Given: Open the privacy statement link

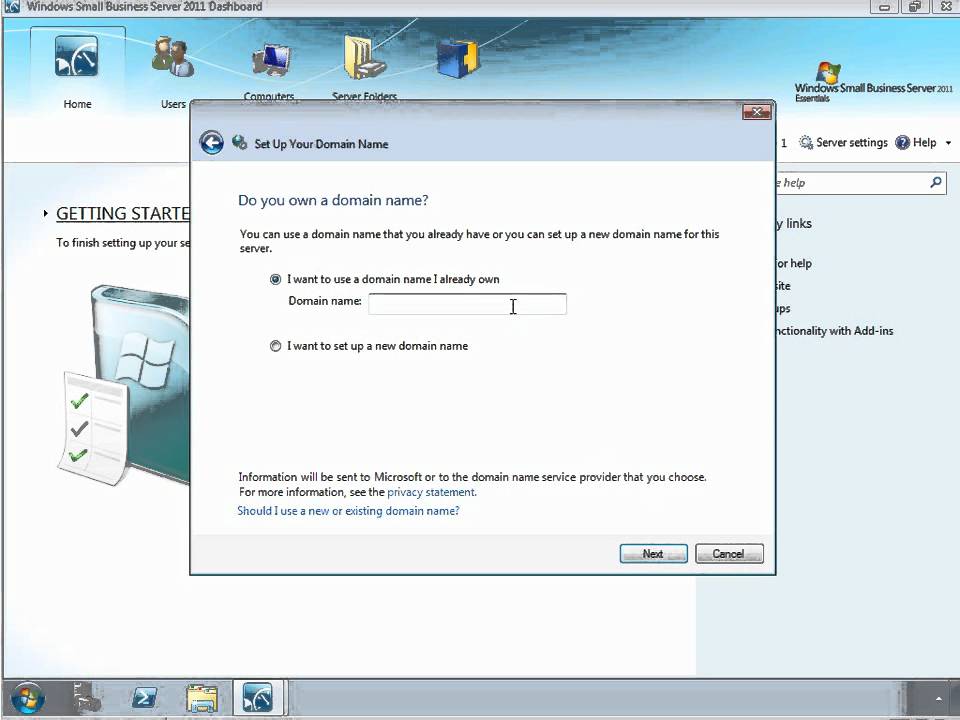Looking at the screenshot, I should point(432,492).
